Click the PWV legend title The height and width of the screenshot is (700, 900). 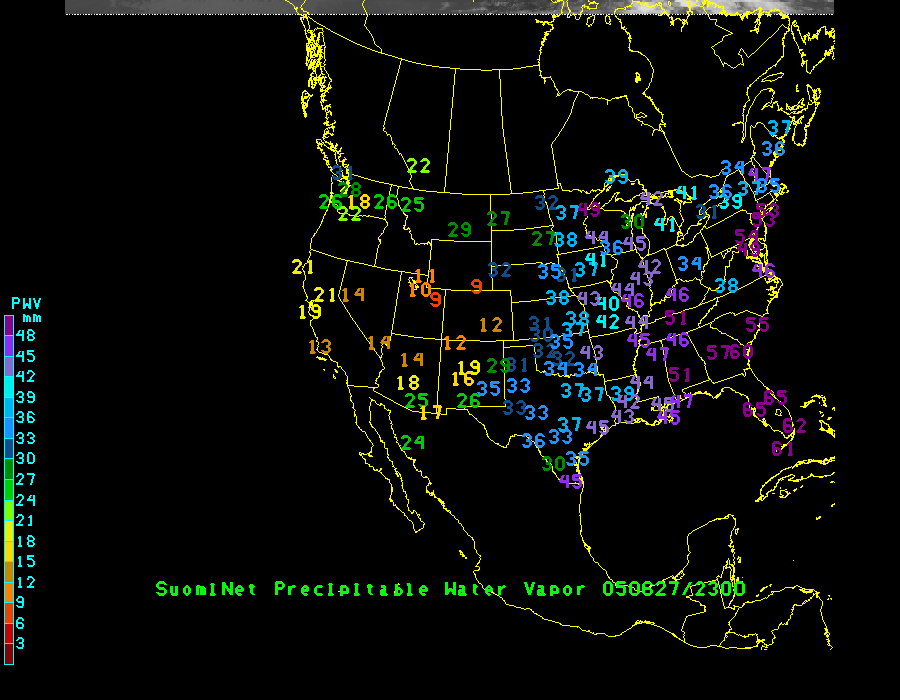26,303
